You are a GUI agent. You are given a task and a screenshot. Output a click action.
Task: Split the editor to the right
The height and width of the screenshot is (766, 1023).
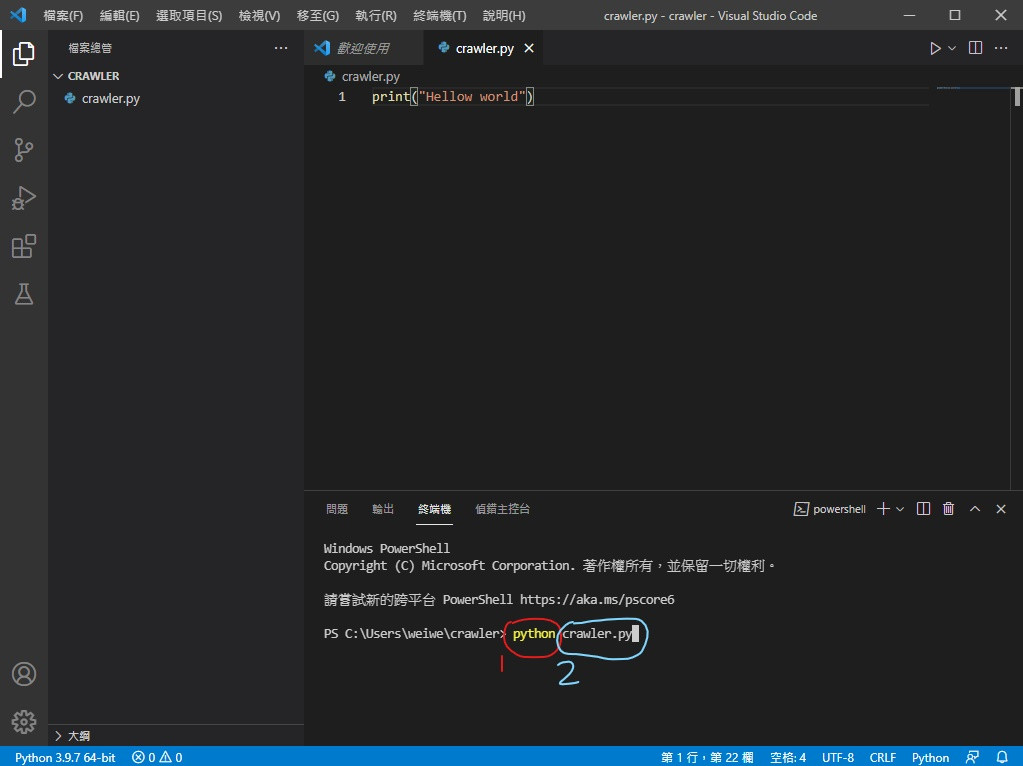(x=975, y=48)
